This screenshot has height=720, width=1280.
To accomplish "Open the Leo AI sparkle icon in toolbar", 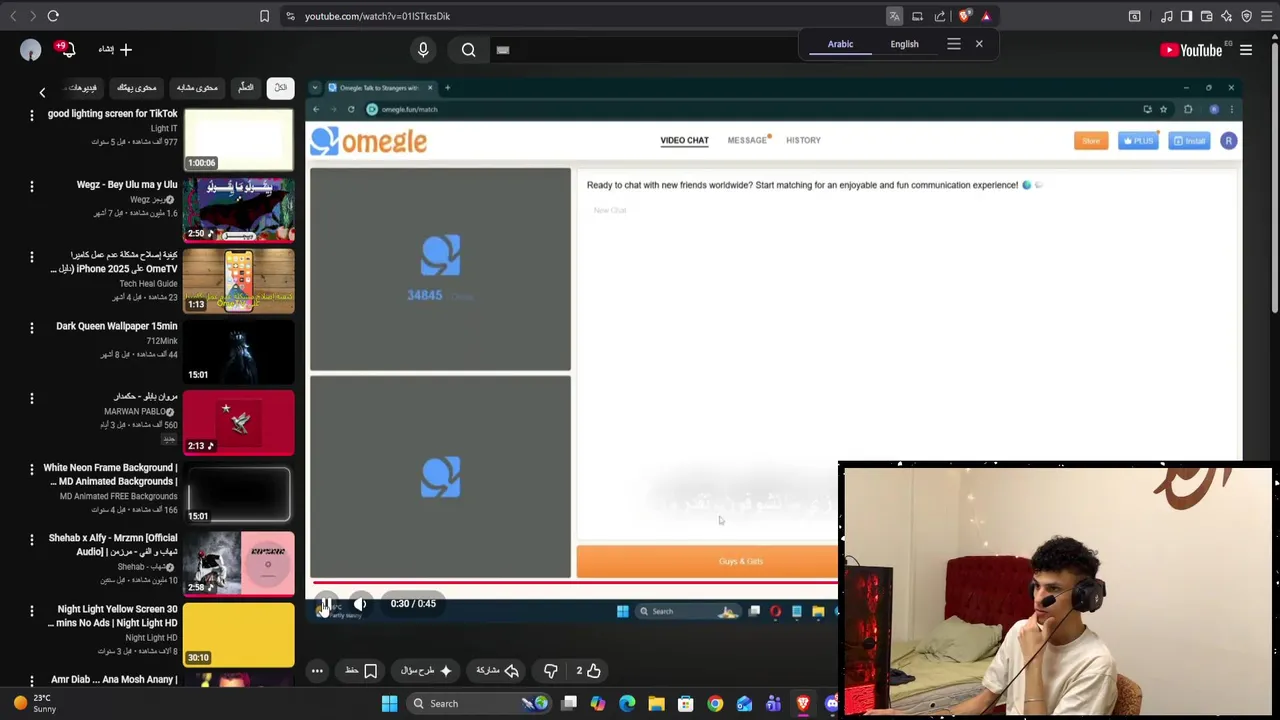I will tap(1226, 16).
